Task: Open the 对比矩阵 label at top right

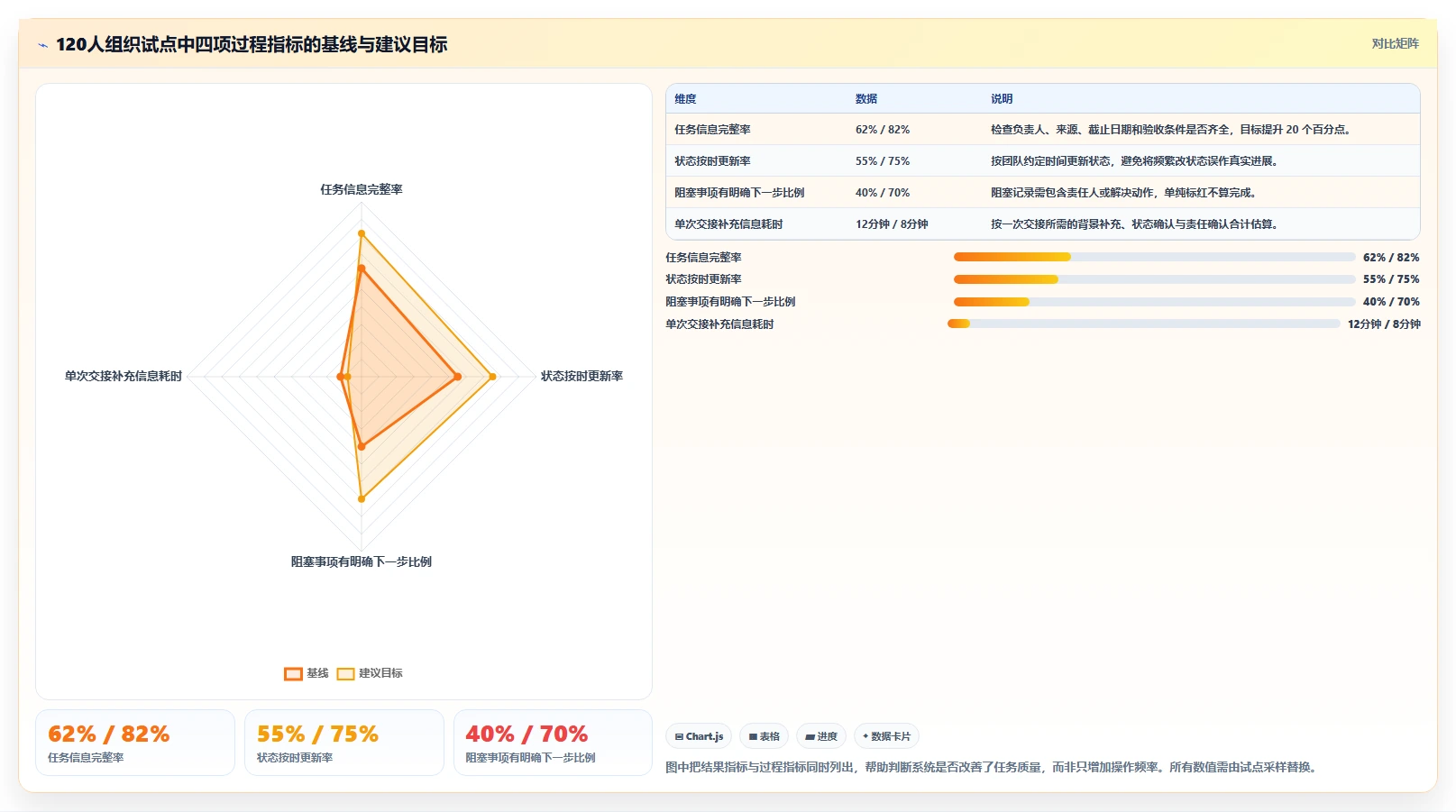Action: tap(1395, 43)
